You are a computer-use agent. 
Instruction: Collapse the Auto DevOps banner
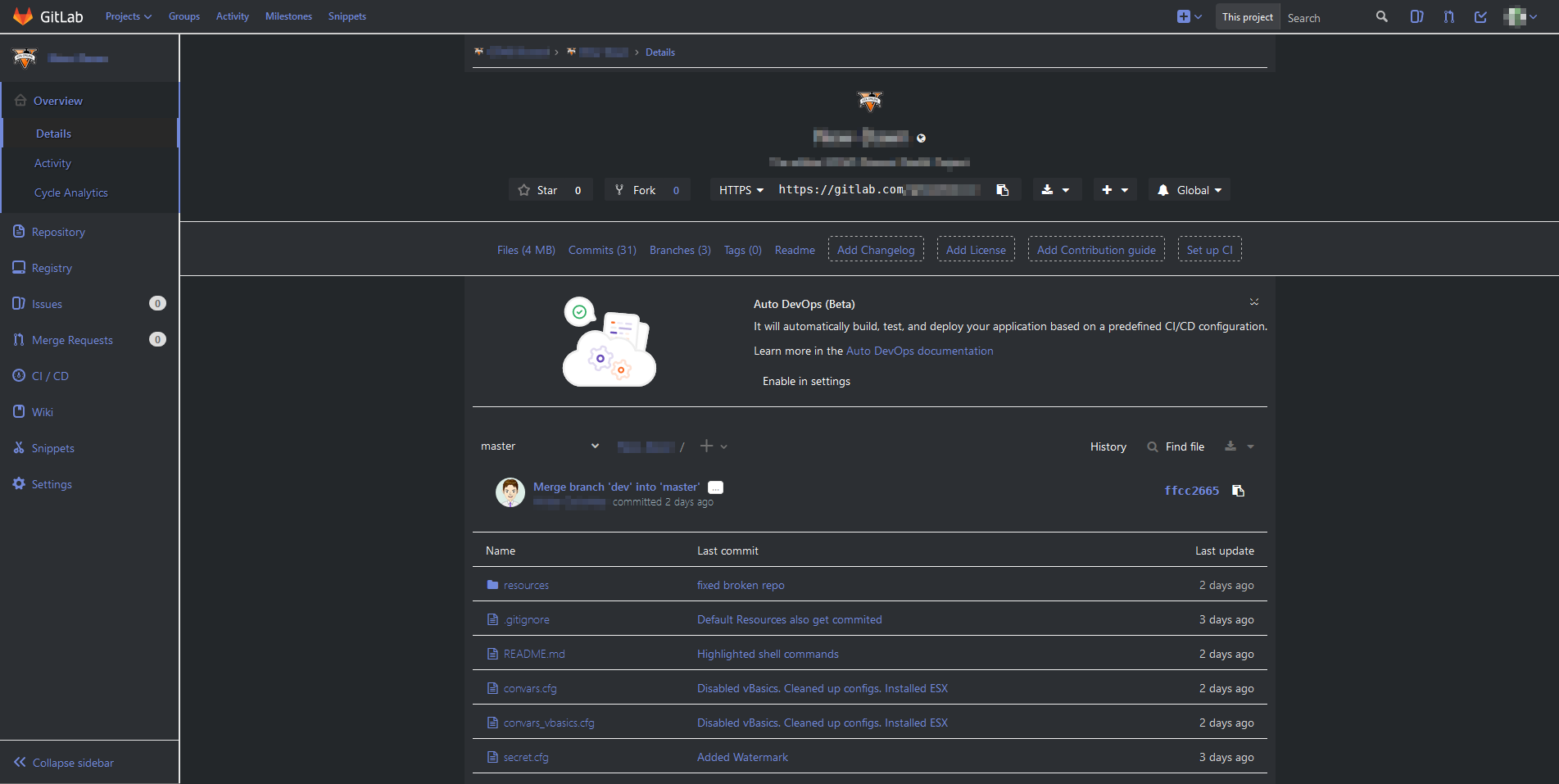tap(1253, 301)
